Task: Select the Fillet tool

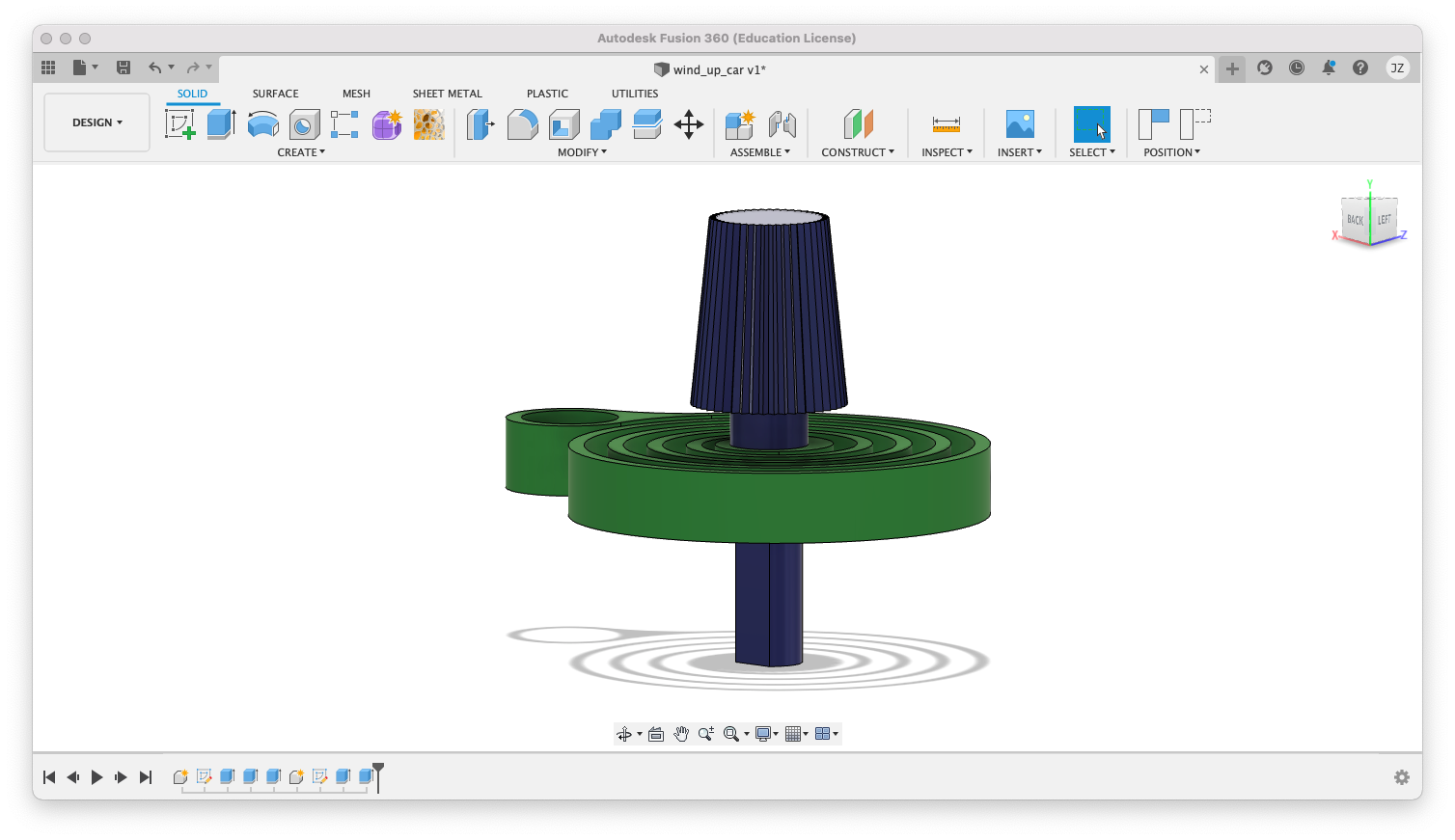Action: (522, 124)
